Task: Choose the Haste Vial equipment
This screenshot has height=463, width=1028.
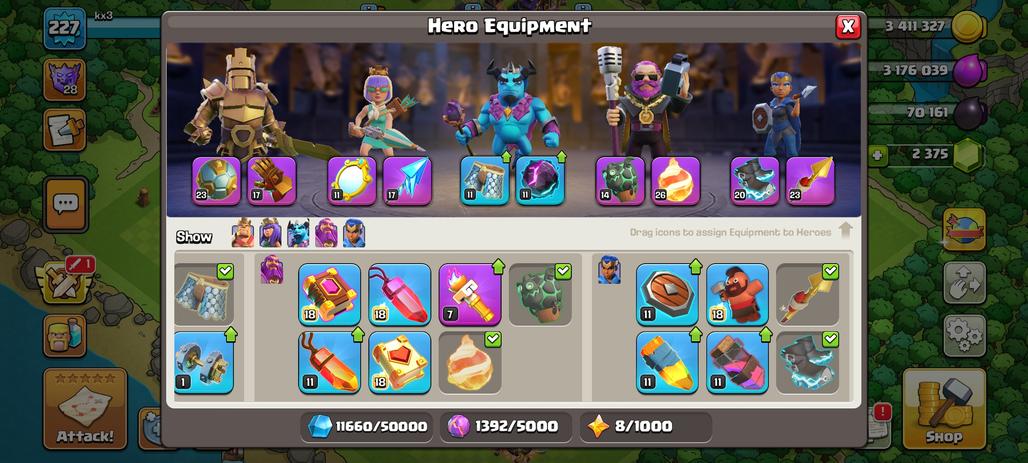Action: [738, 363]
